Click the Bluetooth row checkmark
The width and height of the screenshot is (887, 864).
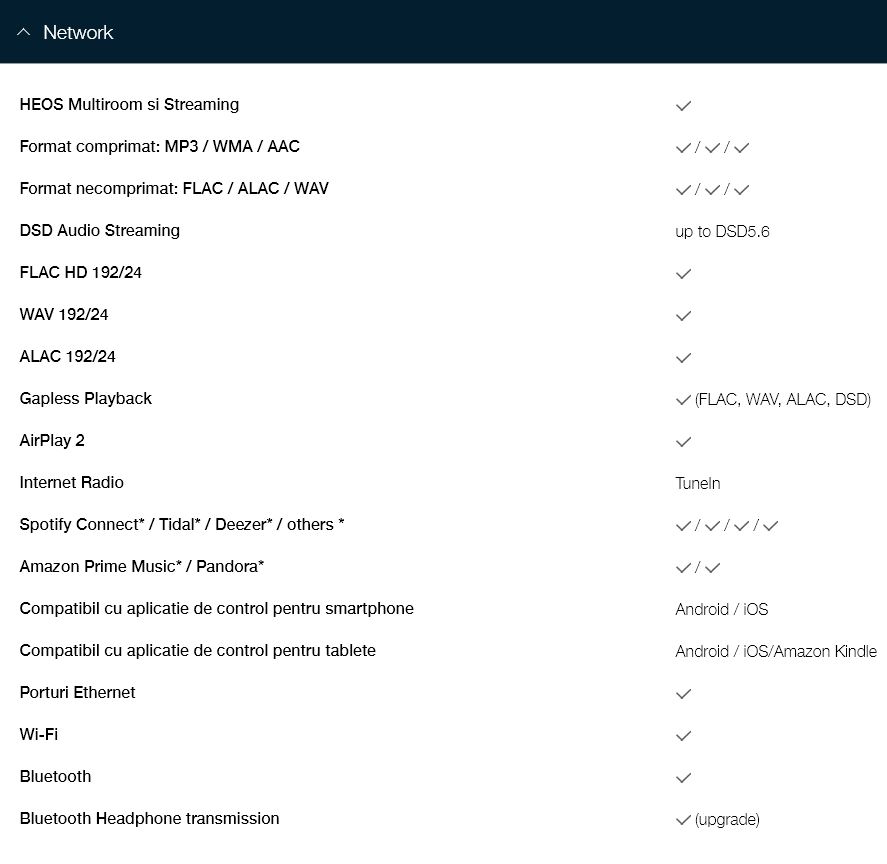pos(683,778)
